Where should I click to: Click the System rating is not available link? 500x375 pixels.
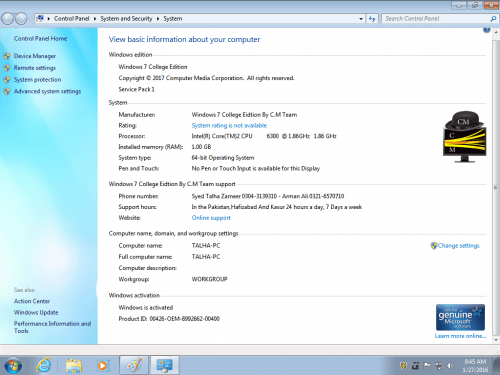(x=229, y=125)
